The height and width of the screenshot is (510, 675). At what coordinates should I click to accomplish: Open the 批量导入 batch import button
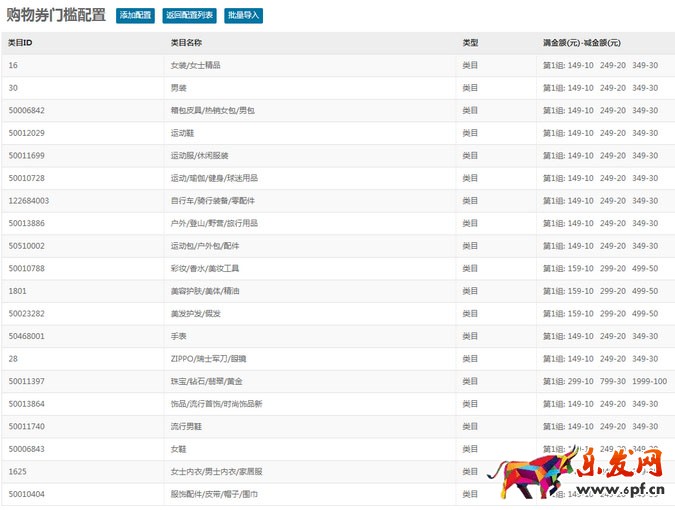(x=243, y=16)
